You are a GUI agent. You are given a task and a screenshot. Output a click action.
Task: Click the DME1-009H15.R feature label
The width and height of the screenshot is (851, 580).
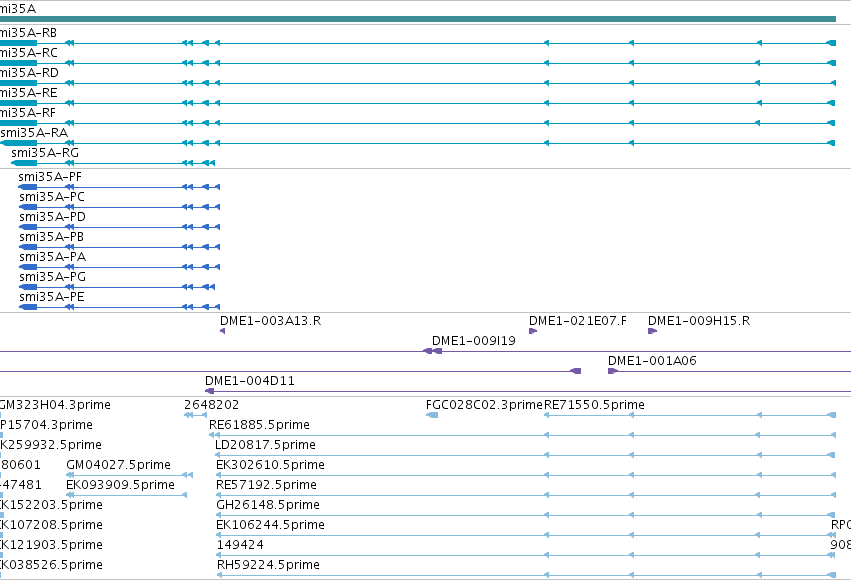699,321
